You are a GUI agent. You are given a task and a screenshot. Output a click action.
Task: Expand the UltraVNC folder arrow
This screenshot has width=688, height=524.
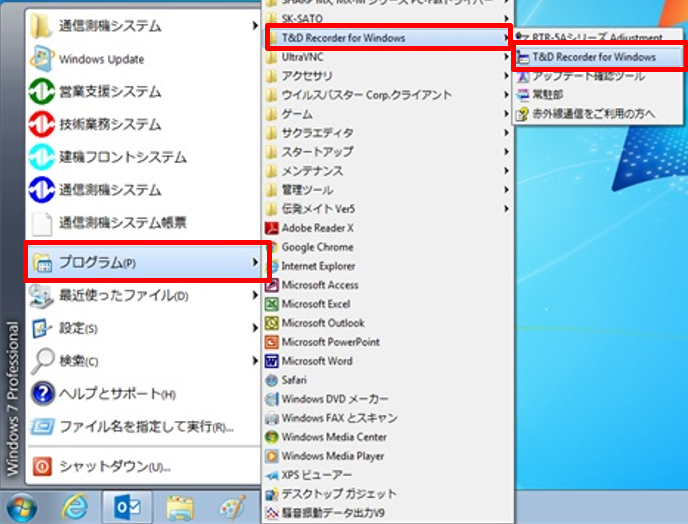[506, 57]
